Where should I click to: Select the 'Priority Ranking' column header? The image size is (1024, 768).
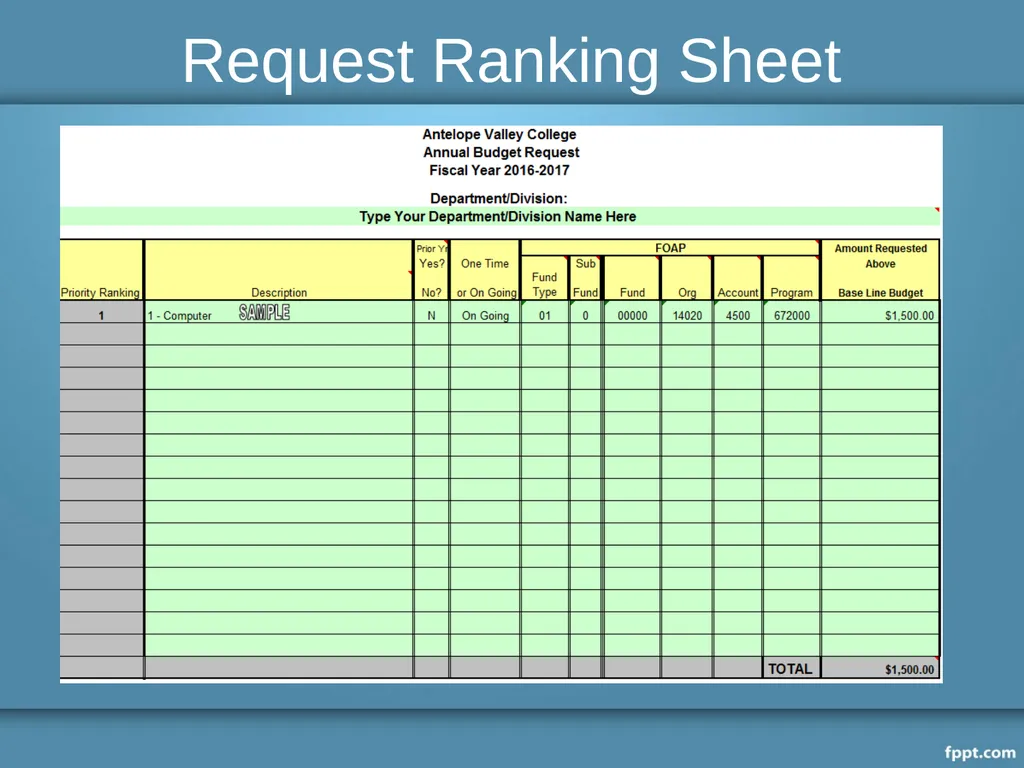(101, 270)
